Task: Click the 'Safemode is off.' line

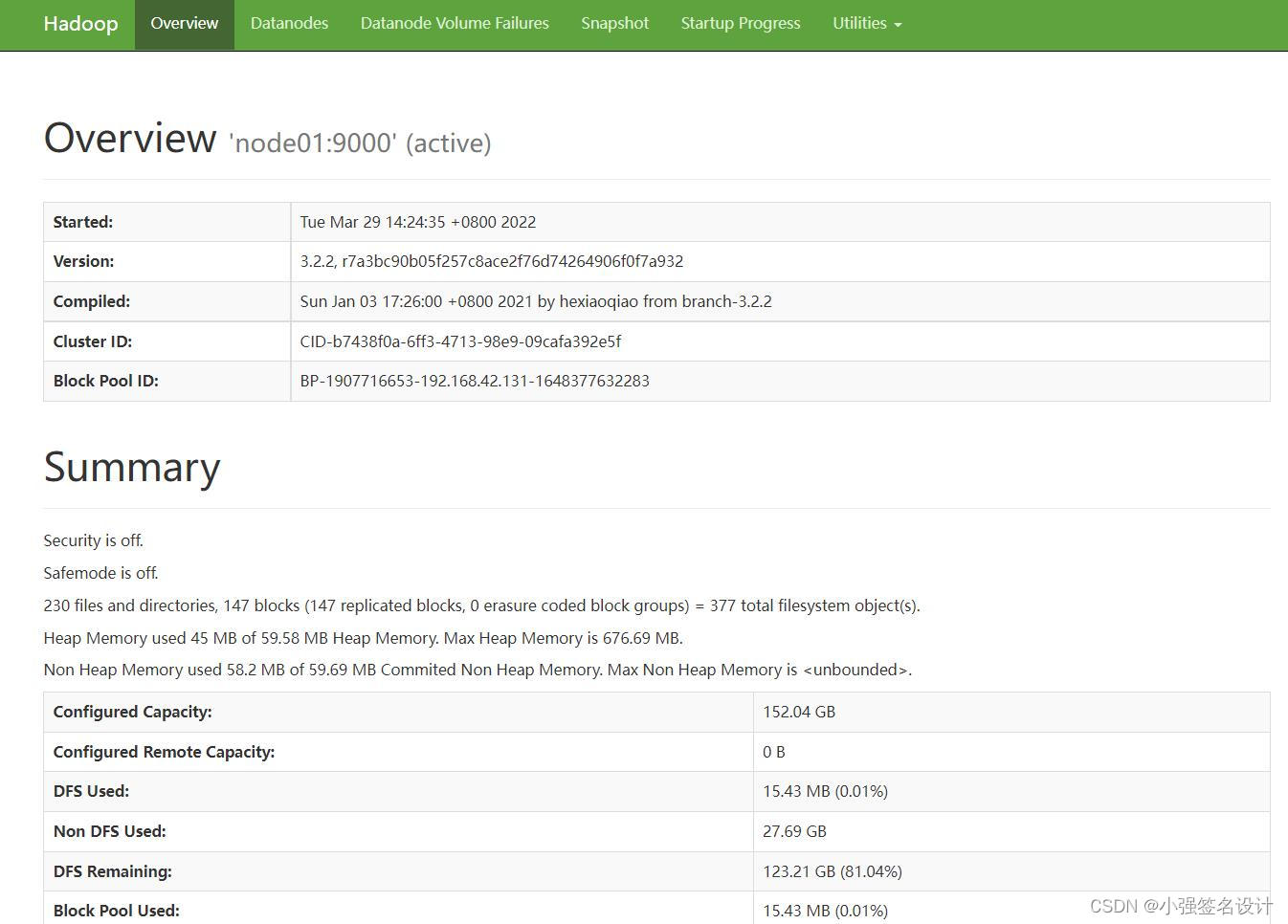Action: click(x=100, y=573)
